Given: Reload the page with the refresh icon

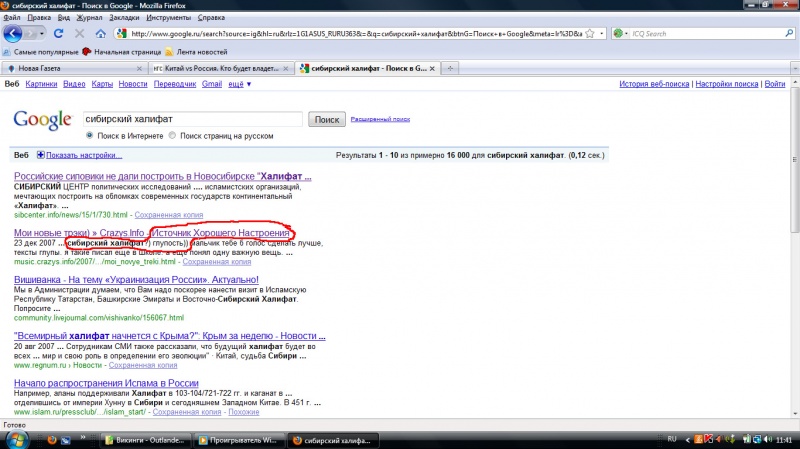Looking at the screenshot, I should pyautogui.click(x=58, y=34).
